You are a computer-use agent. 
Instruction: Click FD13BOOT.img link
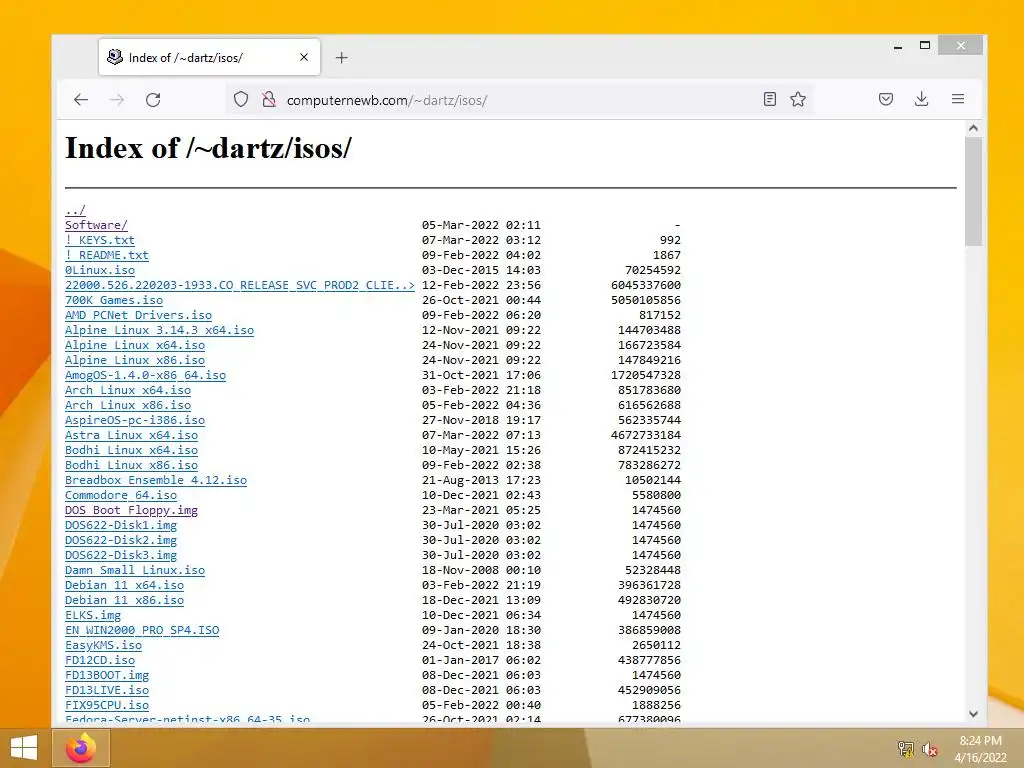[106, 676]
